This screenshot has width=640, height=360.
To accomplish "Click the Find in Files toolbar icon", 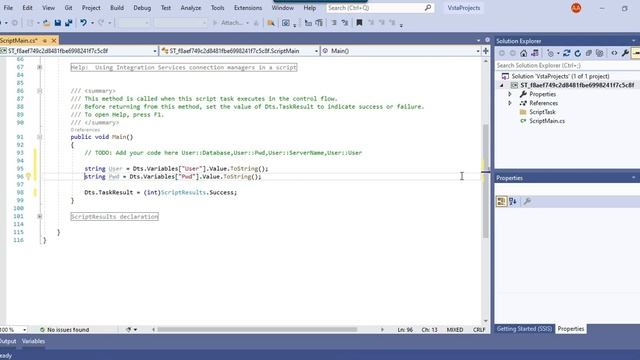I will pyautogui.click(x=271, y=23).
